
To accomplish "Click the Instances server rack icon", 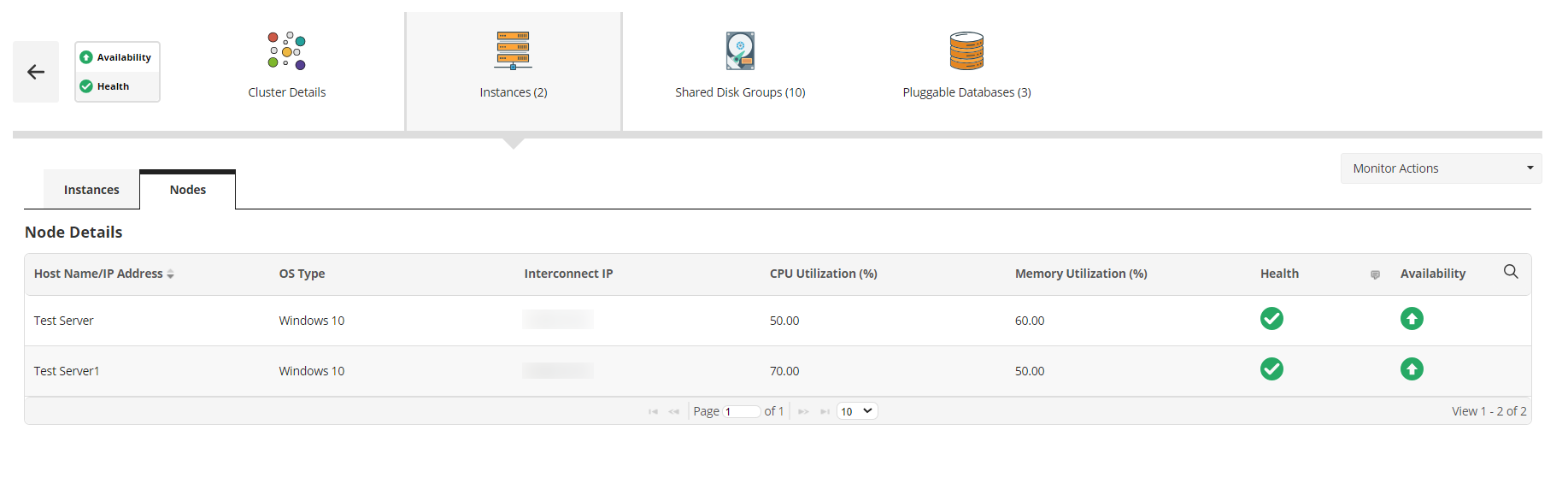I will coord(513,51).
